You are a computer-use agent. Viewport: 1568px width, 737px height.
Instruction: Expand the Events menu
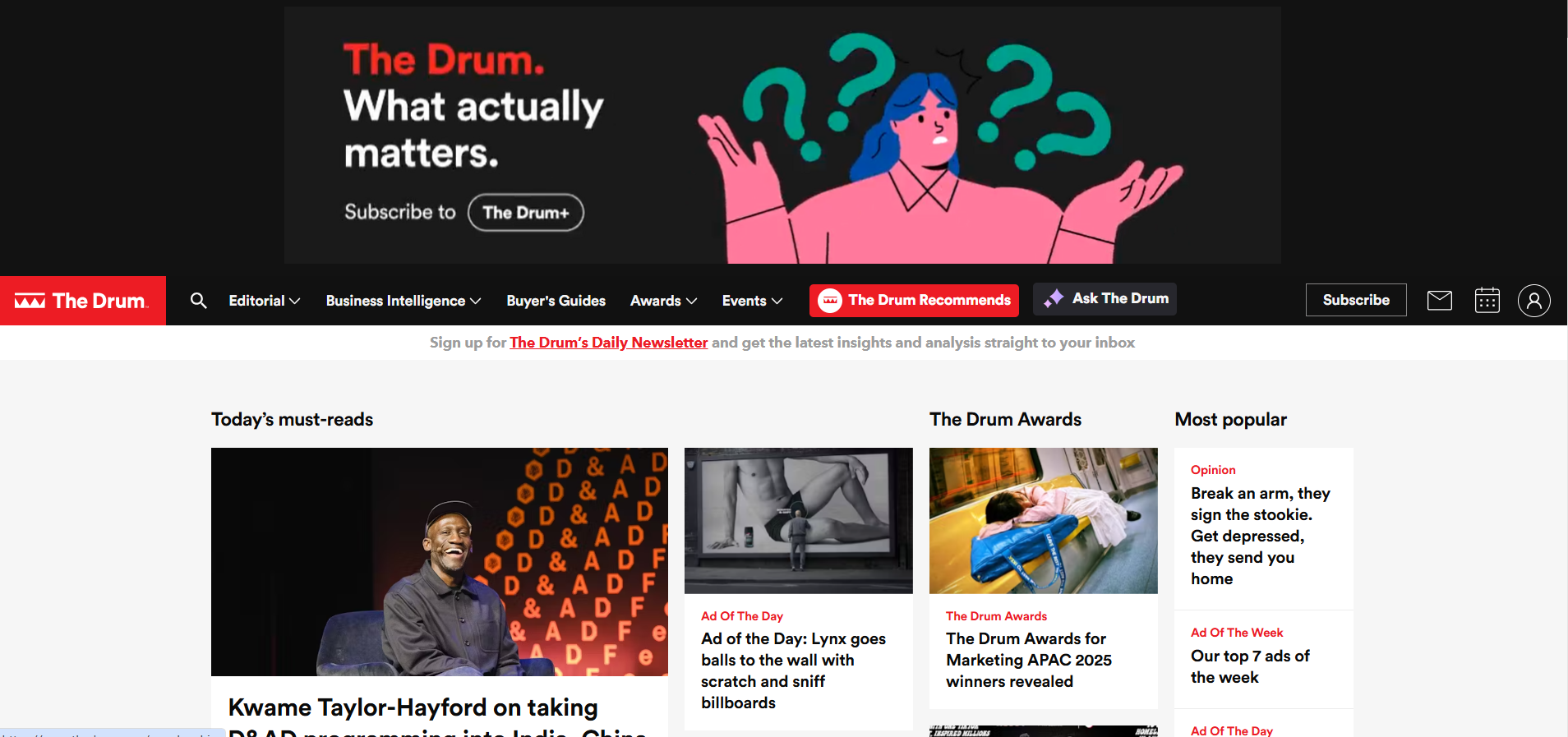(x=752, y=301)
